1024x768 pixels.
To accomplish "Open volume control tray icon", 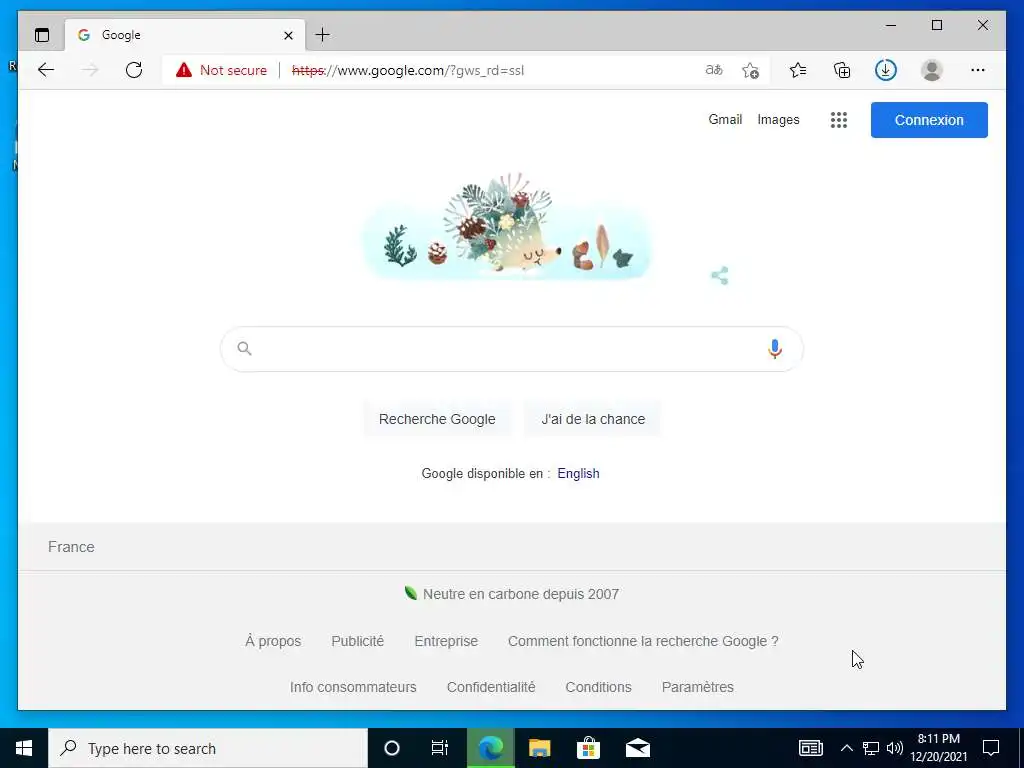I will click(x=895, y=748).
